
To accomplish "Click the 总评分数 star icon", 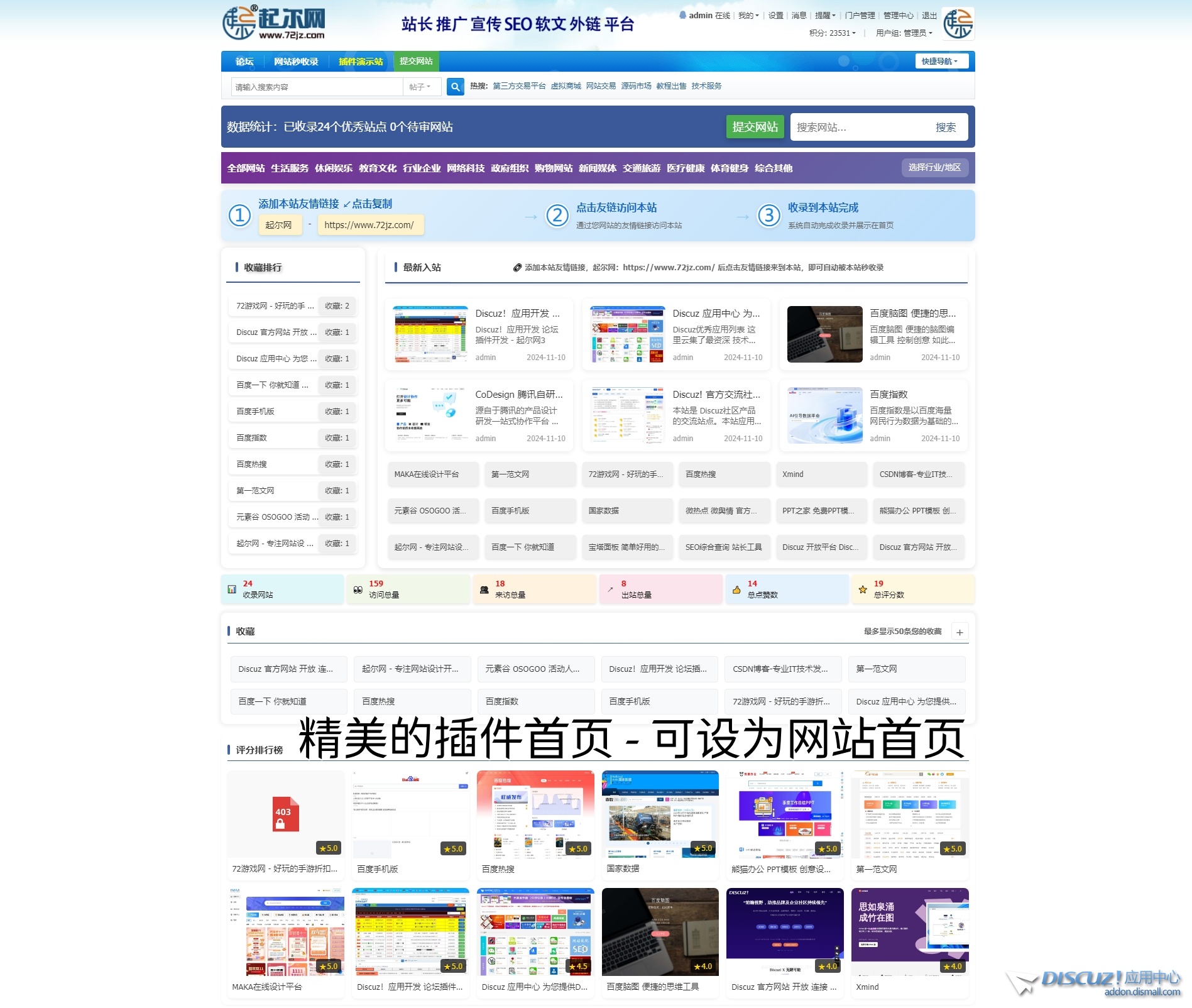I will pos(863,589).
